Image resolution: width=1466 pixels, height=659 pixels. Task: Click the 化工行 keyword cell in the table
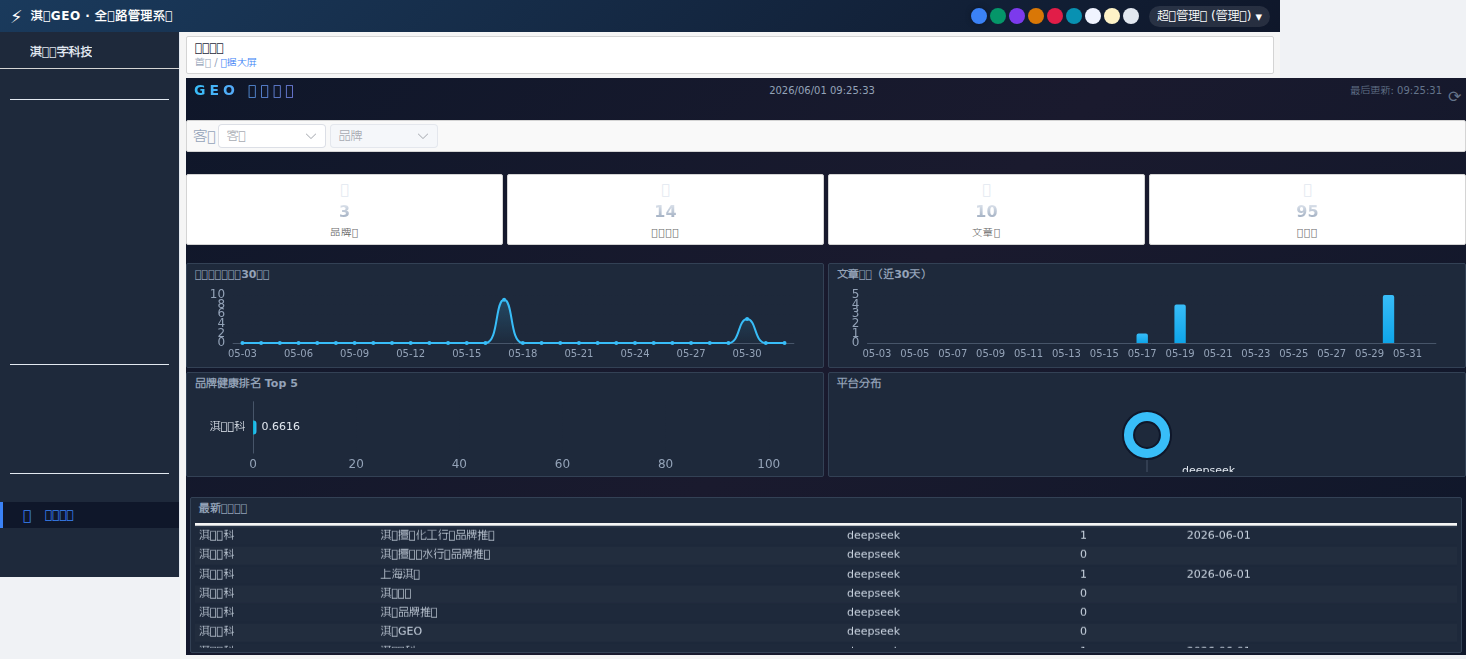pos(438,535)
